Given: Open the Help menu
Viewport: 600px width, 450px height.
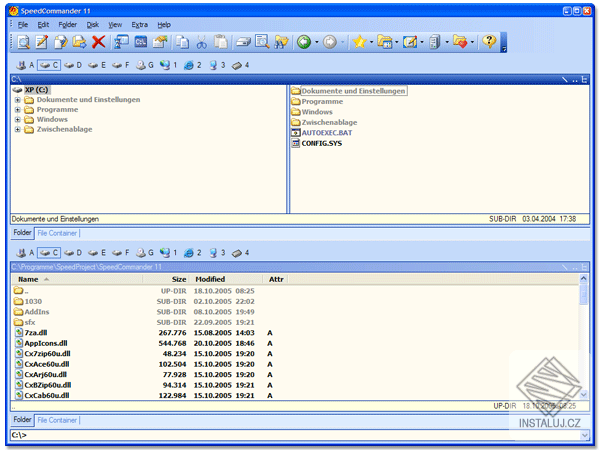Looking at the screenshot, I should [164, 25].
